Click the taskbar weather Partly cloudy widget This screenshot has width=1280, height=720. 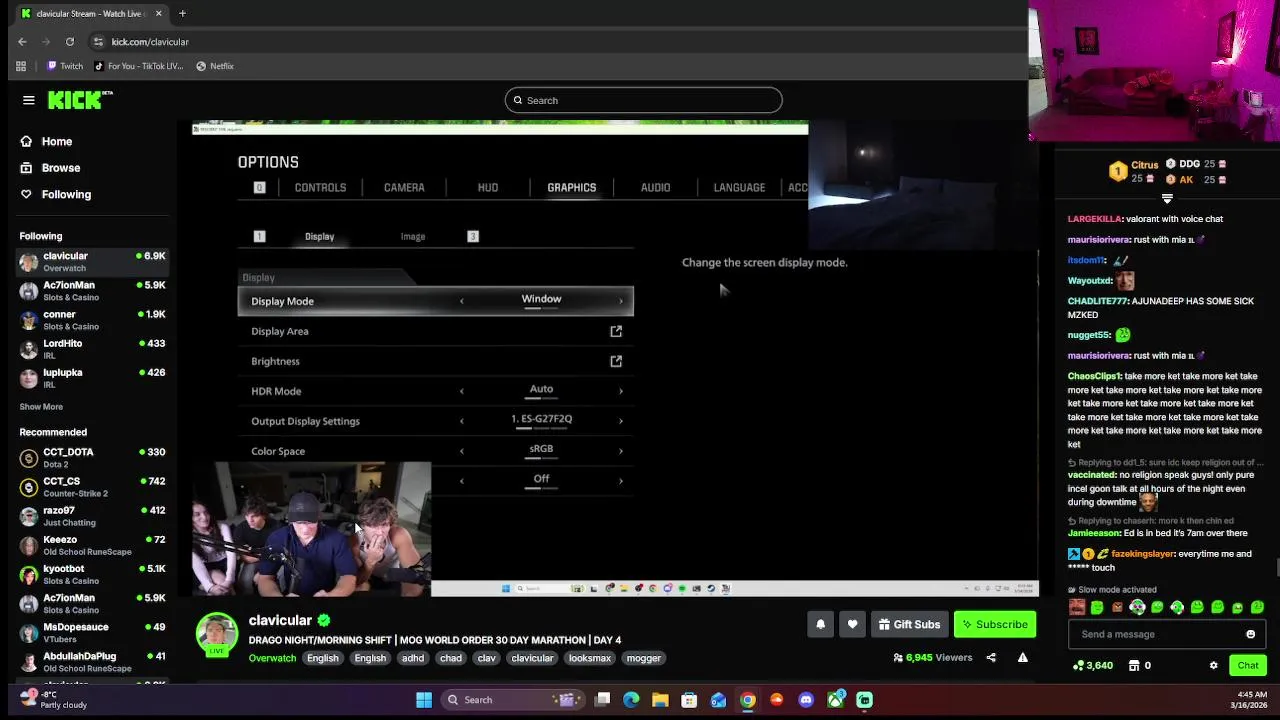point(53,699)
